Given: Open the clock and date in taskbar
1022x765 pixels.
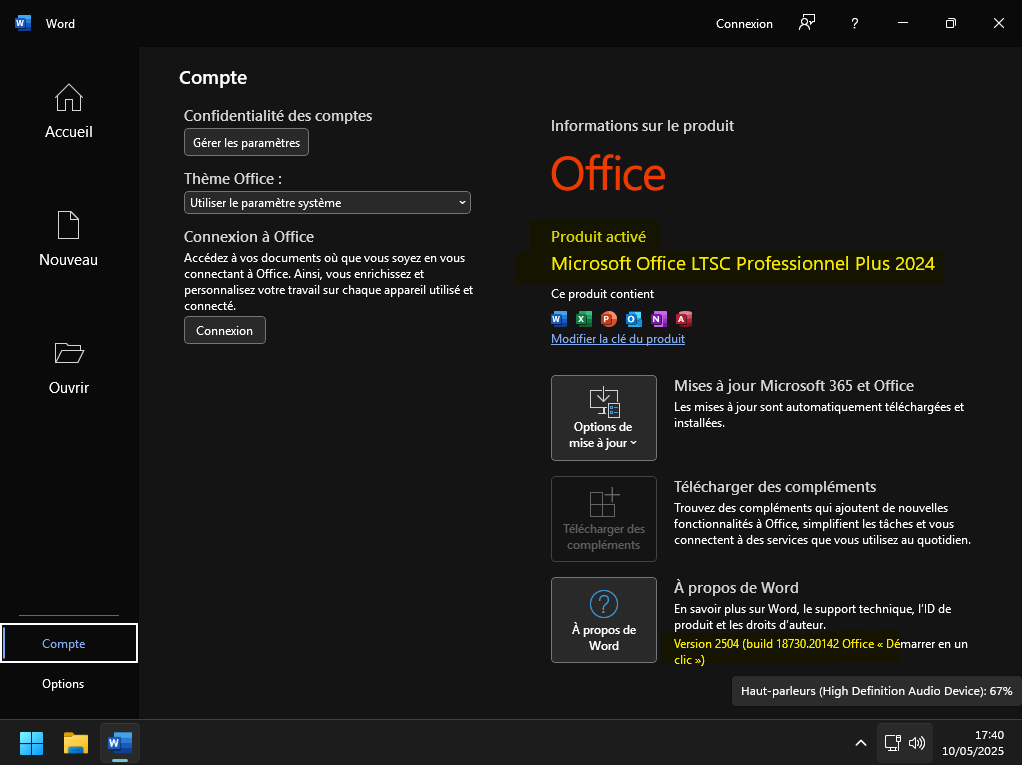Looking at the screenshot, I should tap(972, 743).
